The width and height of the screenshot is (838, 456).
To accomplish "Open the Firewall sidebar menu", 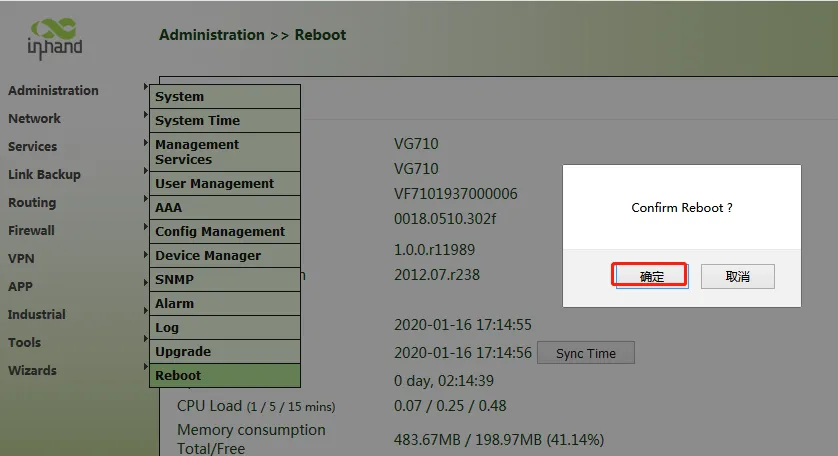I will 31,230.
